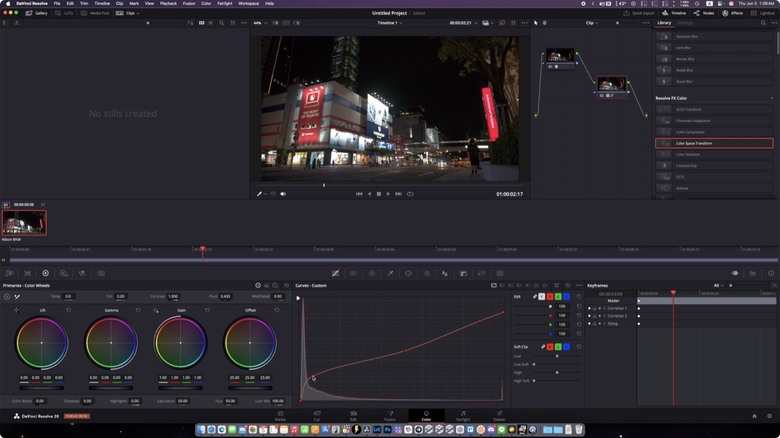Toggle the Timeline panel button in the top right
This screenshot has width=780, height=438.
coord(674,13)
